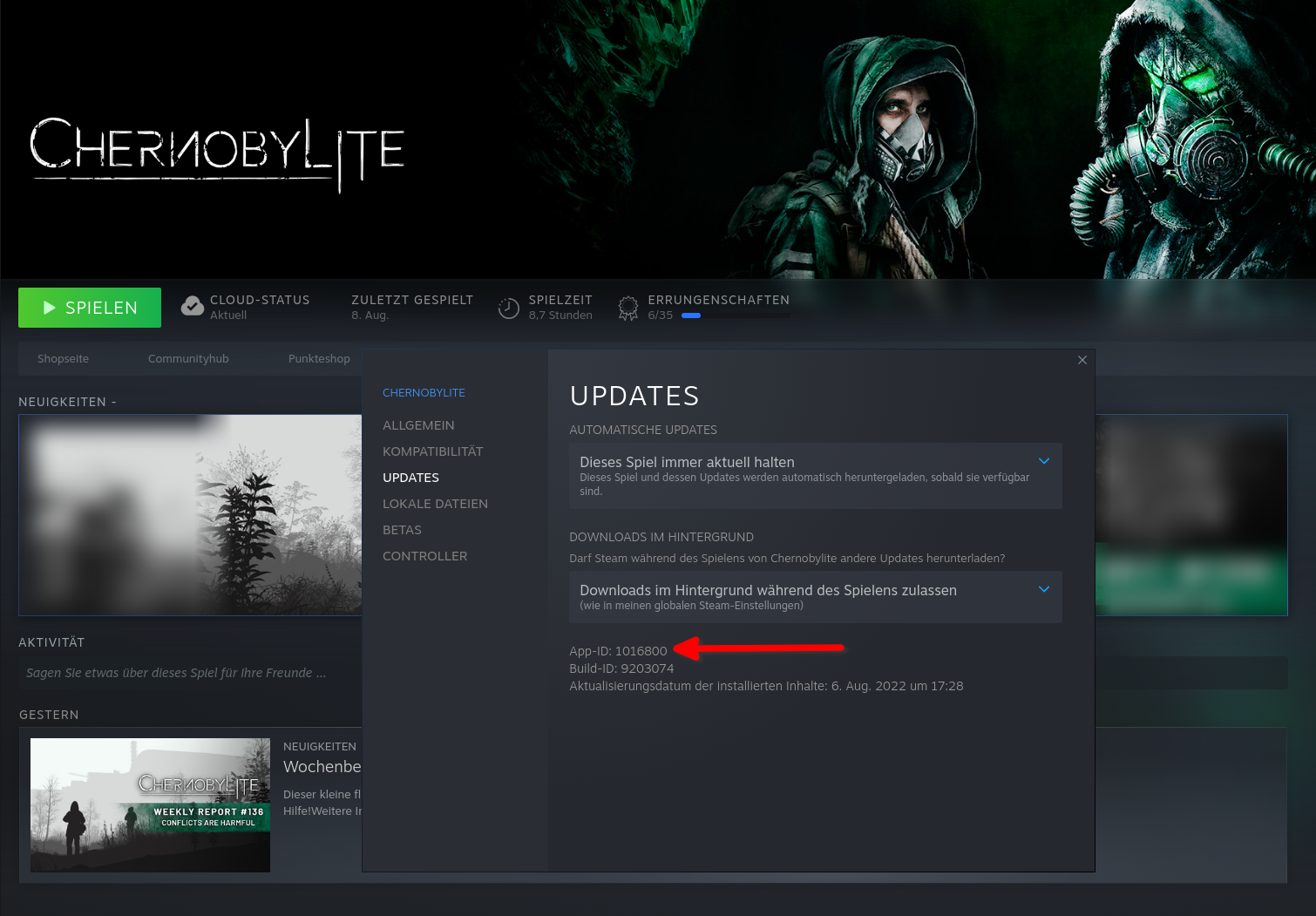Image resolution: width=1316 pixels, height=916 pixels.
Task: Click the CHERNOBYLITE title in sidebar
Action: 424,393
